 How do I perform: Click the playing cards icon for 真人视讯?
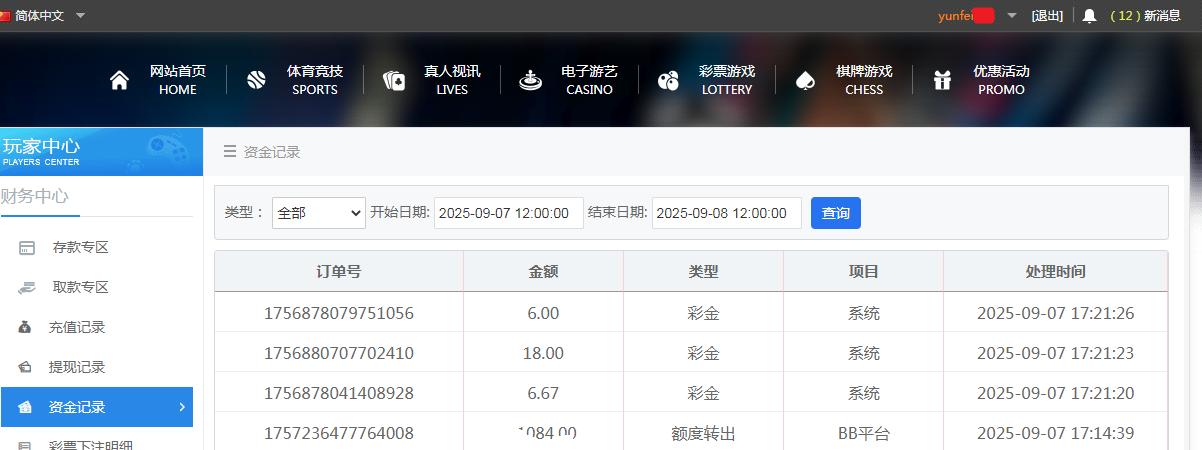click(x=394, y=81)
